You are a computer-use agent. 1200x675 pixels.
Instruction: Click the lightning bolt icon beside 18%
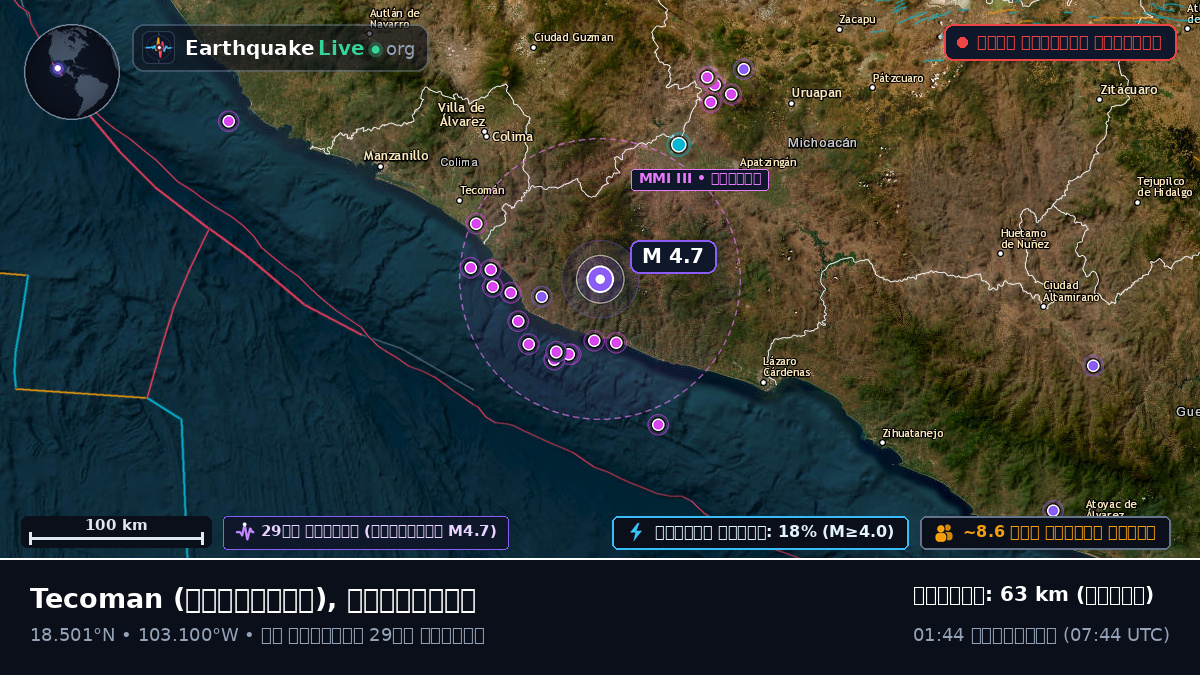tap(635, 532)
